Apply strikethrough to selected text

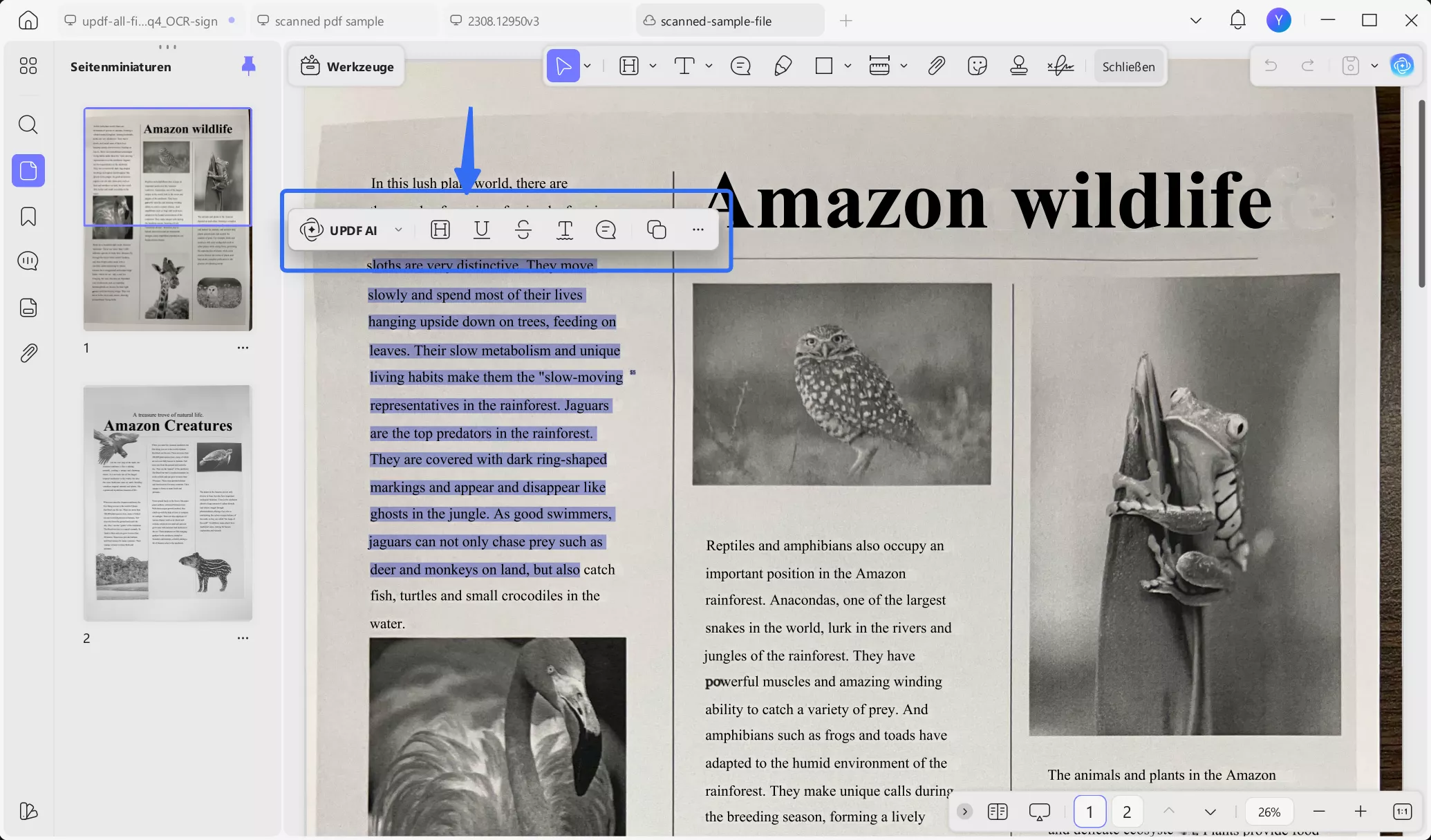(x=523, y=230)
